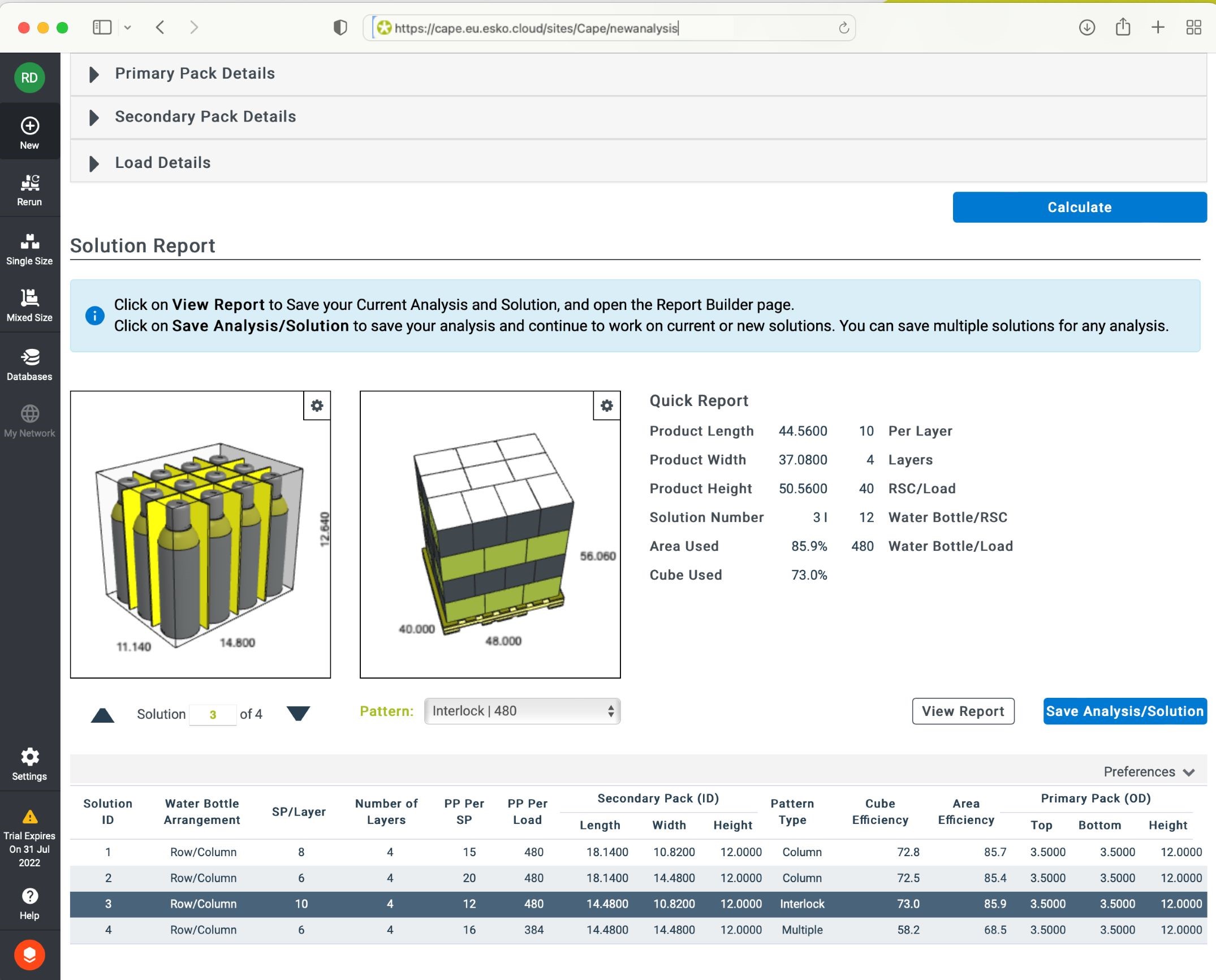Open the Rerun sidebar icon
This screenshot has width=1216, height=980.
pyautogui.click(x=29, y=189)
